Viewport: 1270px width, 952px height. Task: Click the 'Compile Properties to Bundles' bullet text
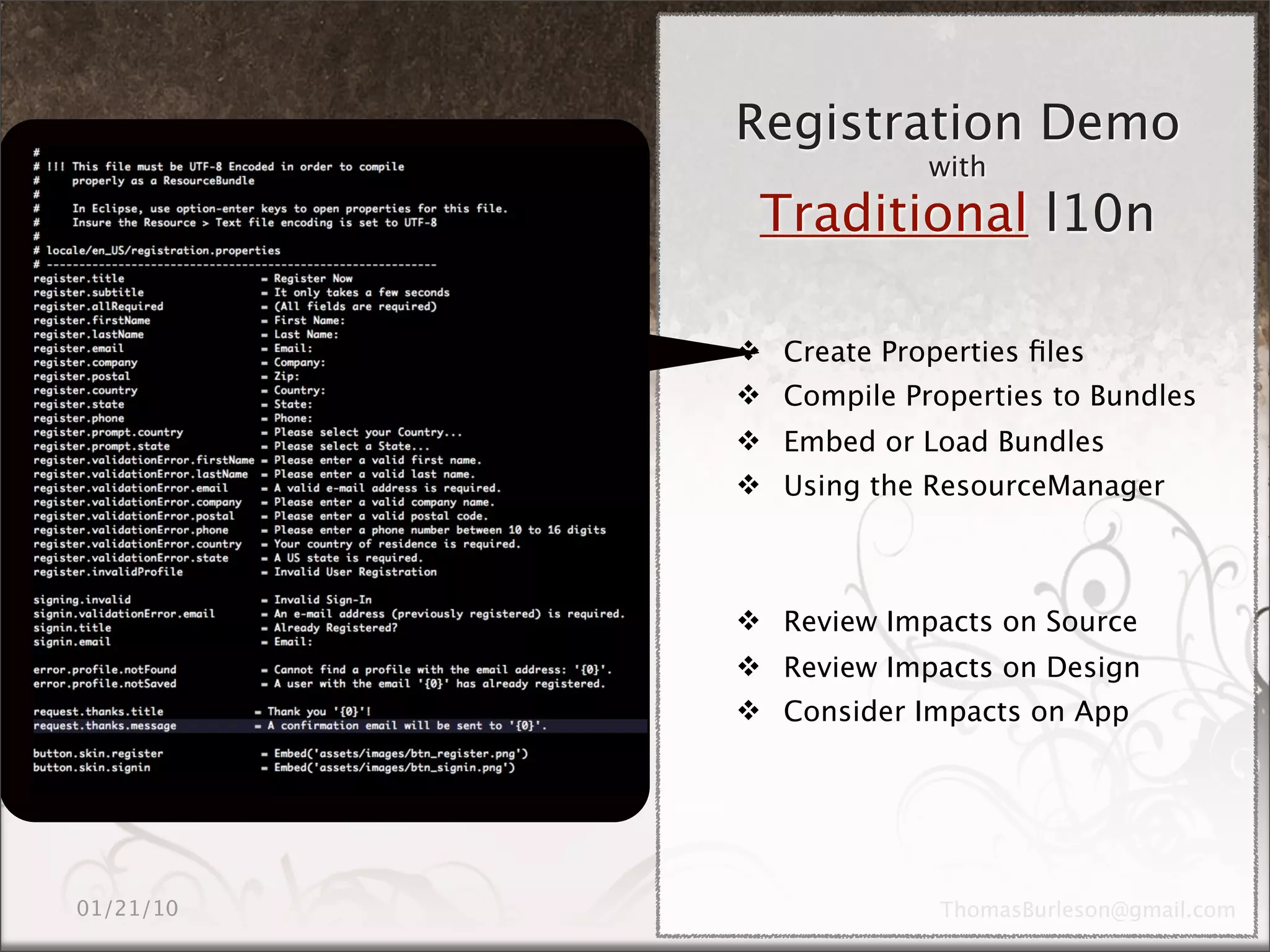pyautogui.click(x=989, y=396)
